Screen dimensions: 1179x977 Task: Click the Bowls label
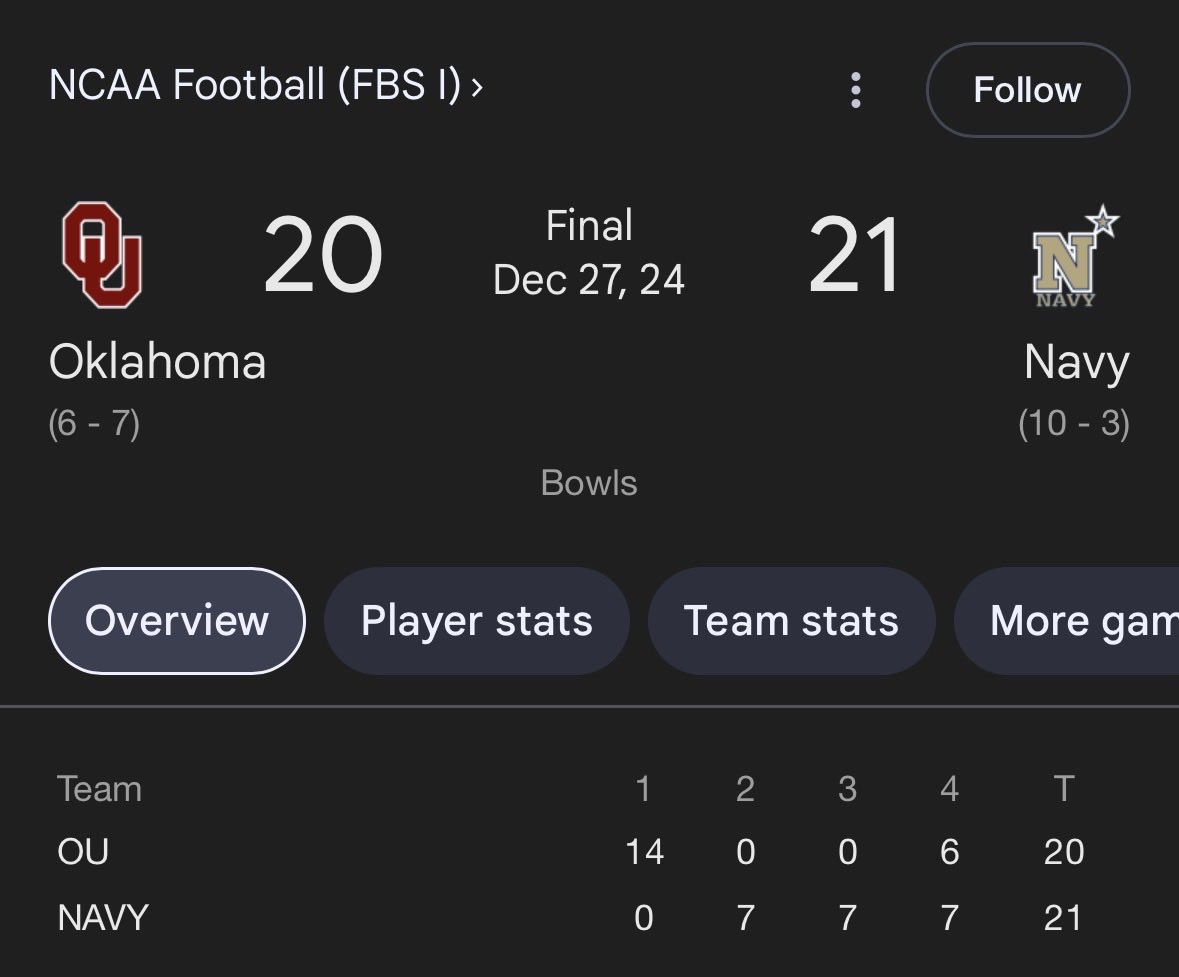(x=589, y=483)
